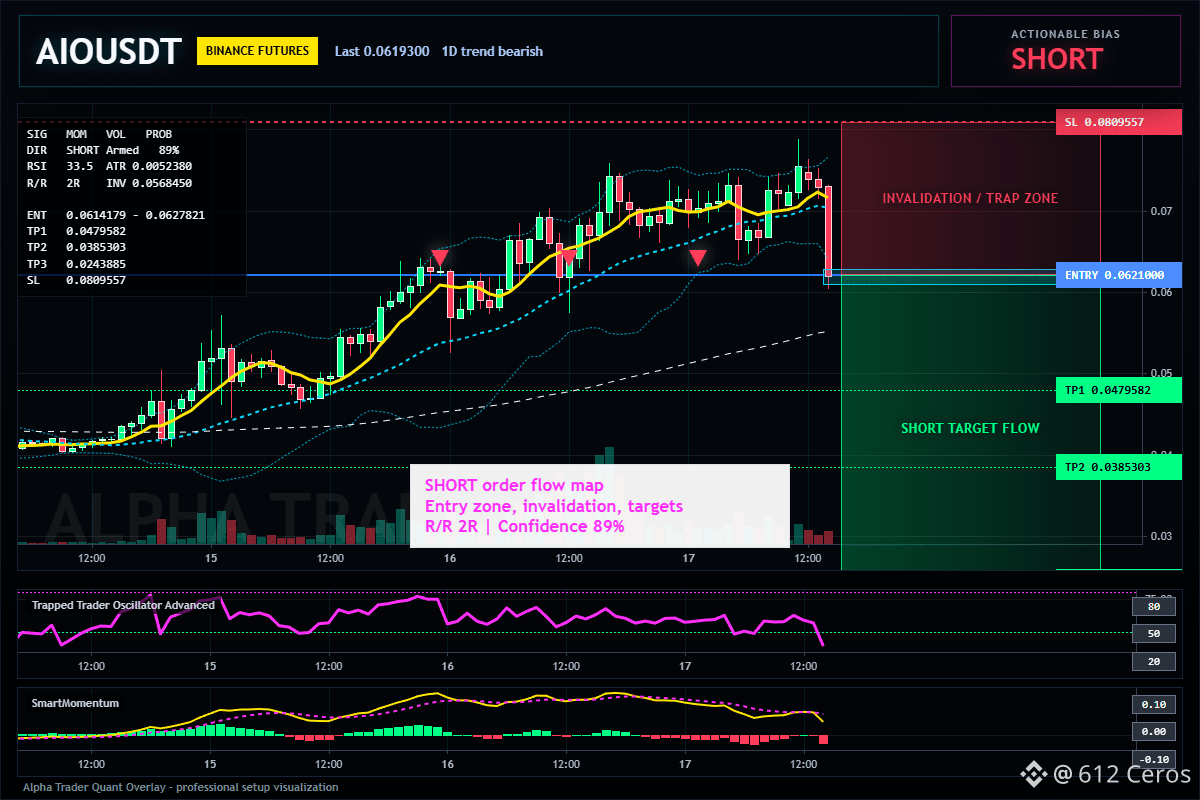This screenshot has height=800, width=1200.
Task: Click the SmartMomentum -0.10 scale label
Action: click(x=1153, y=759)
